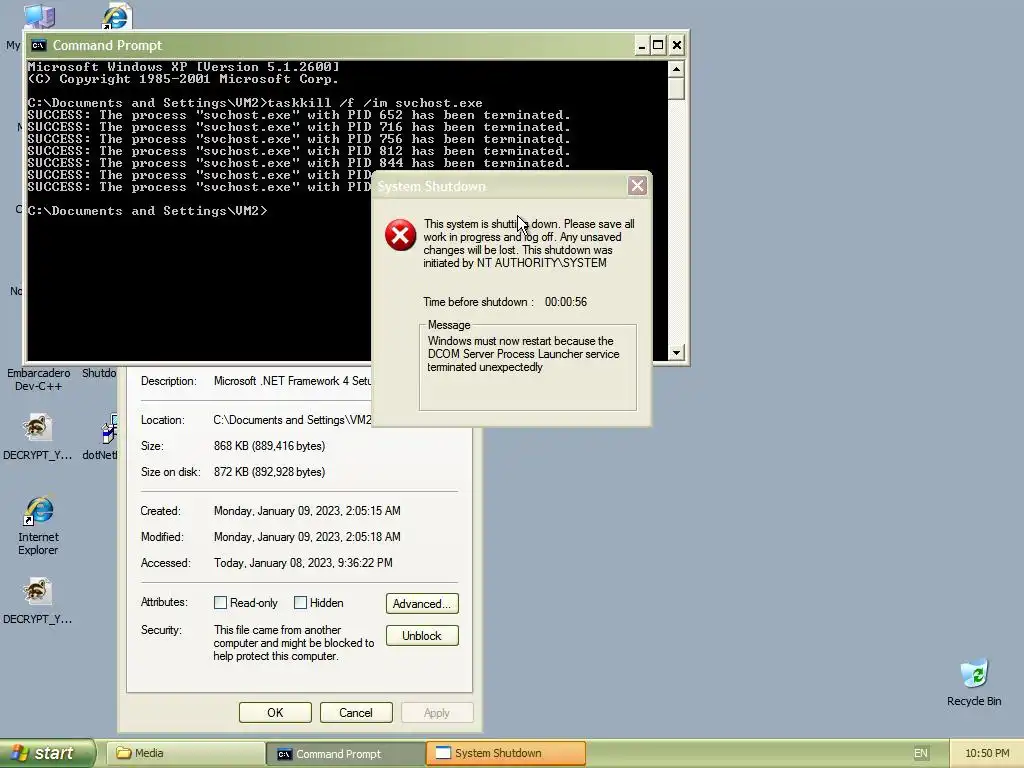Screen dimensions: 1024x768
Task: Click the line reporting PID 844 terminated
Action: pyautogui.click(x=298, y=163)
